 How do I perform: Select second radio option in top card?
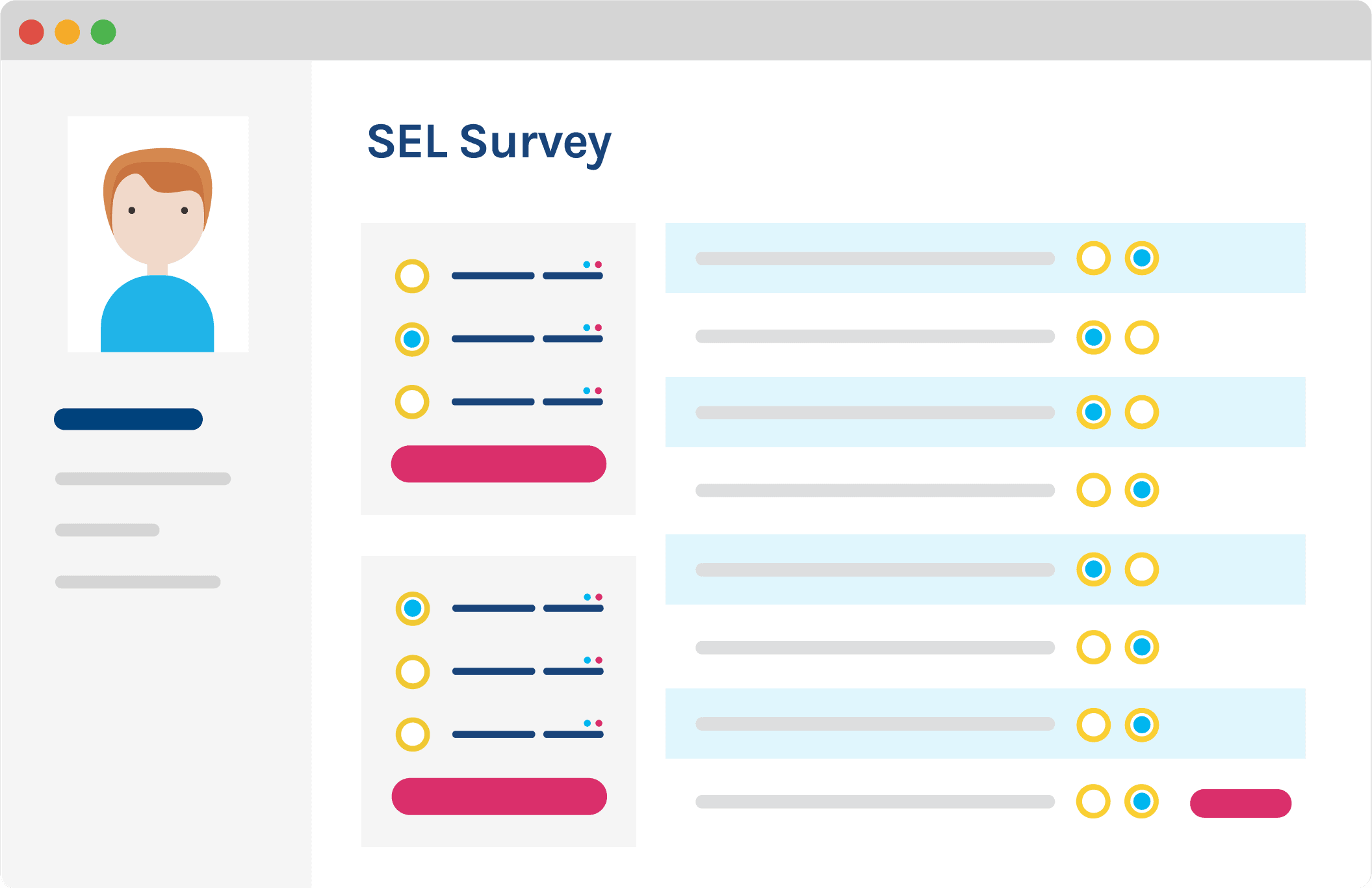point(412,339)
